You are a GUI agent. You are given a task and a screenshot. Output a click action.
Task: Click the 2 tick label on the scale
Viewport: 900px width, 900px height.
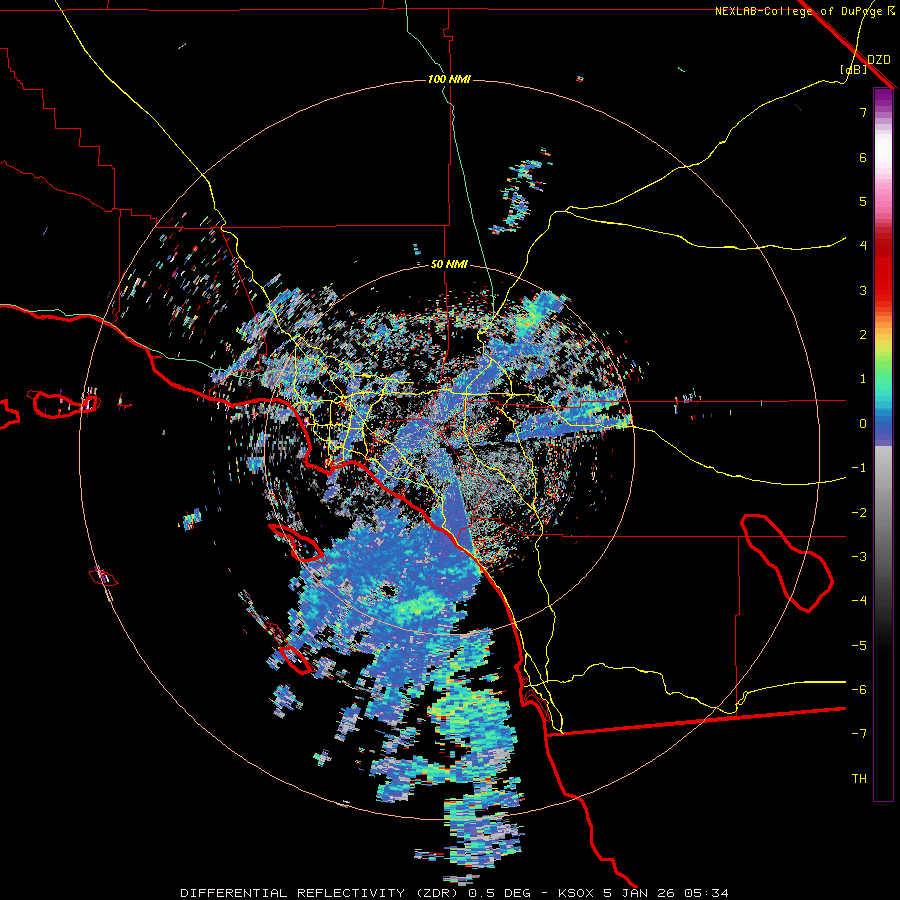coord(863,334)
